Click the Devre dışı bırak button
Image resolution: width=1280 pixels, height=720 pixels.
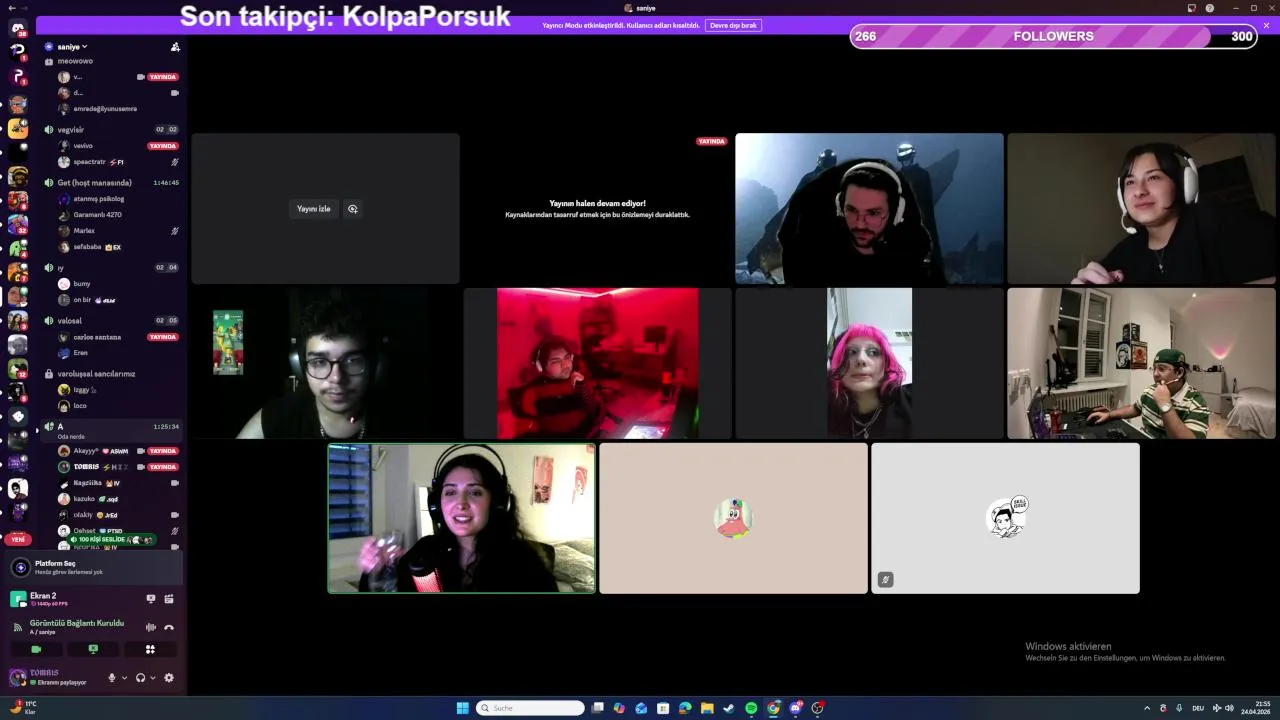(733, 25)
